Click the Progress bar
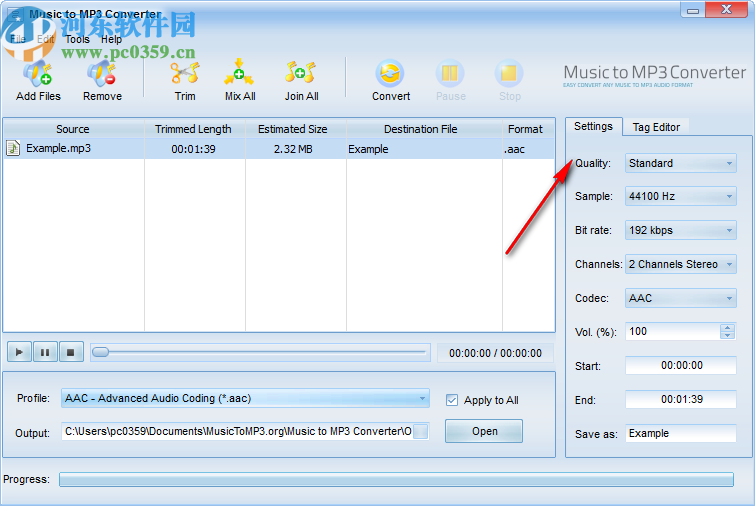 pos(396,480)
